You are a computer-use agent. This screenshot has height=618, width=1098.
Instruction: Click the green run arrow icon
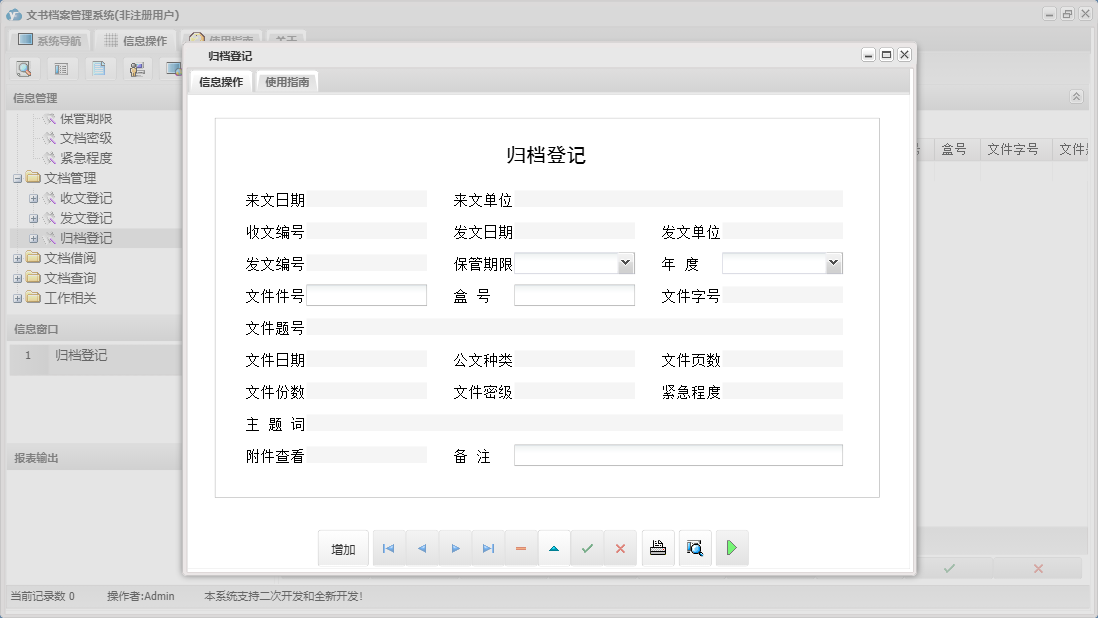pos(732,547)
